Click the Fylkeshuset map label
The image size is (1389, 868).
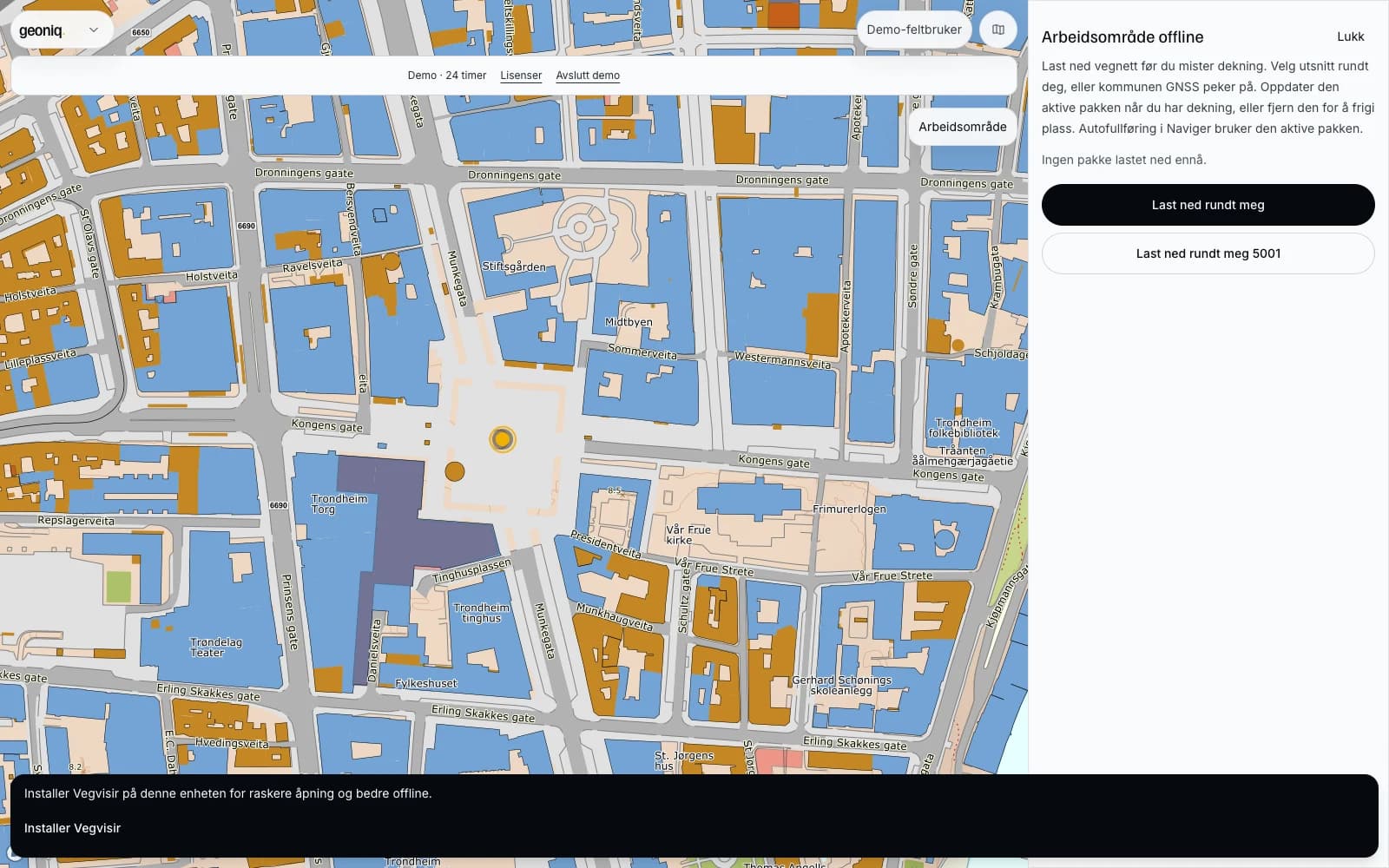[x=426, y=683]
